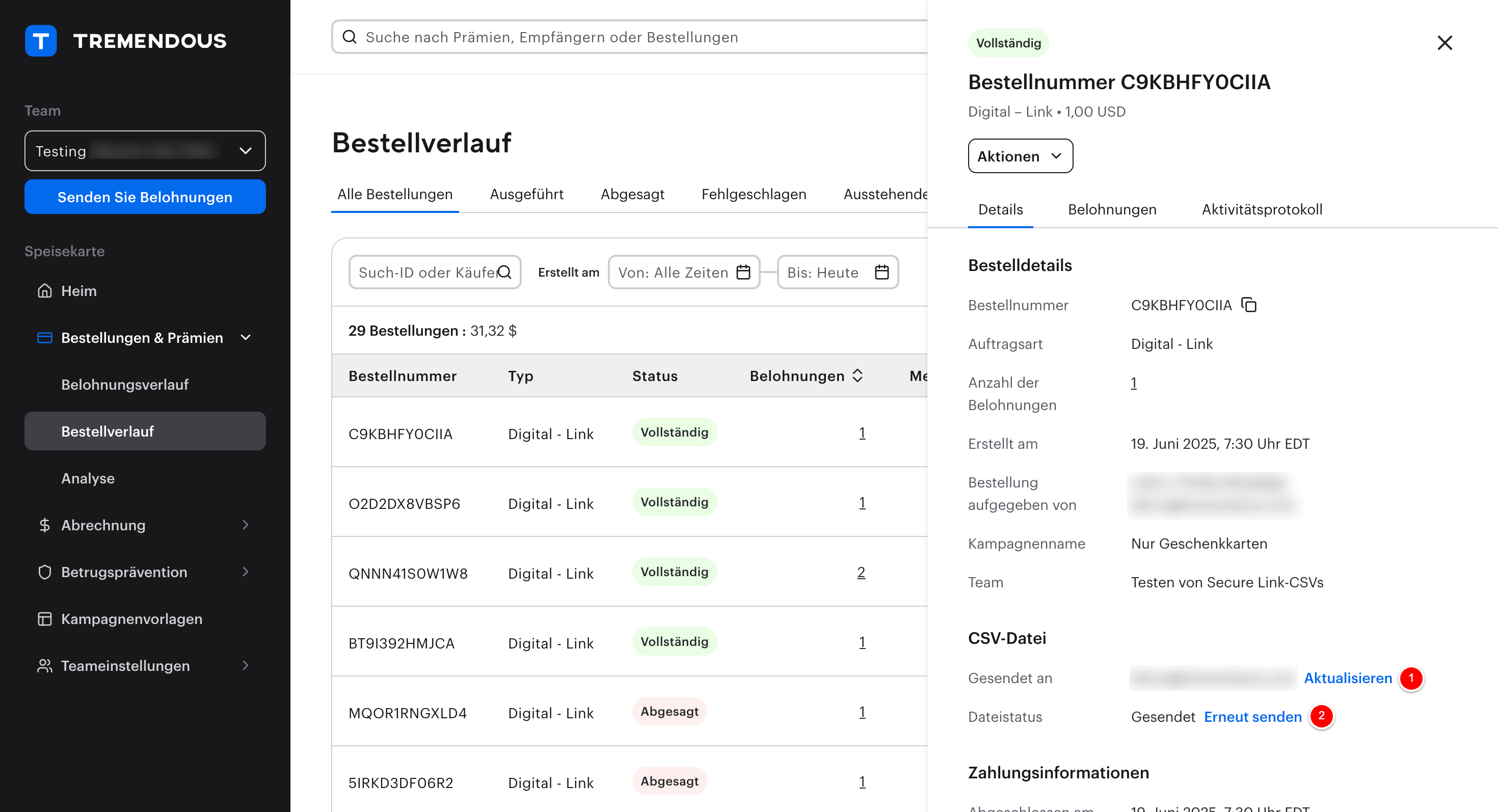Screen dimensions: 1498x812
Task: Expand the Teameinstellungen menu chevron
Action: [246, 665]
